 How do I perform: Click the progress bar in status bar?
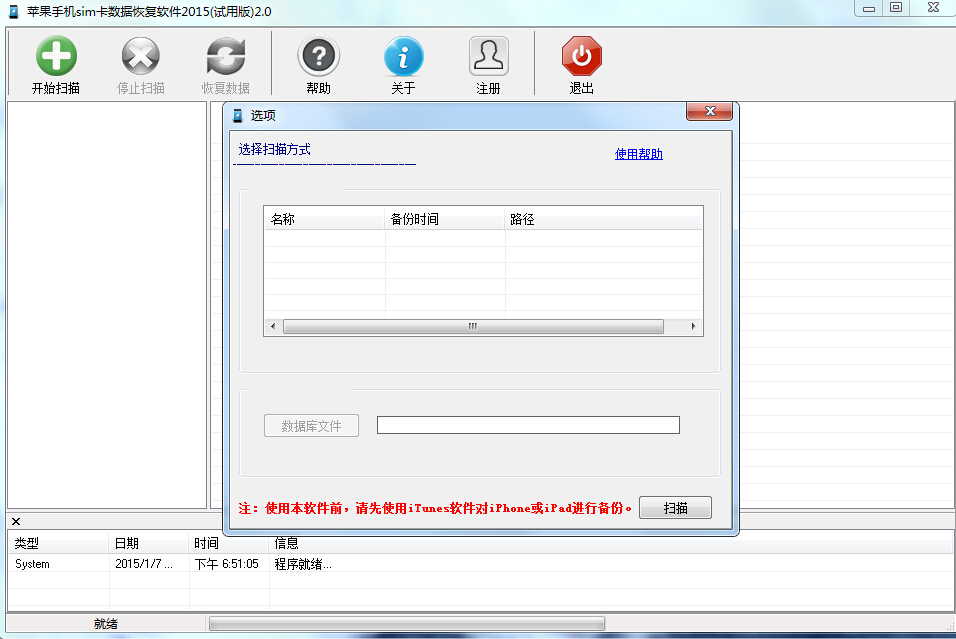tap(407, 623)
